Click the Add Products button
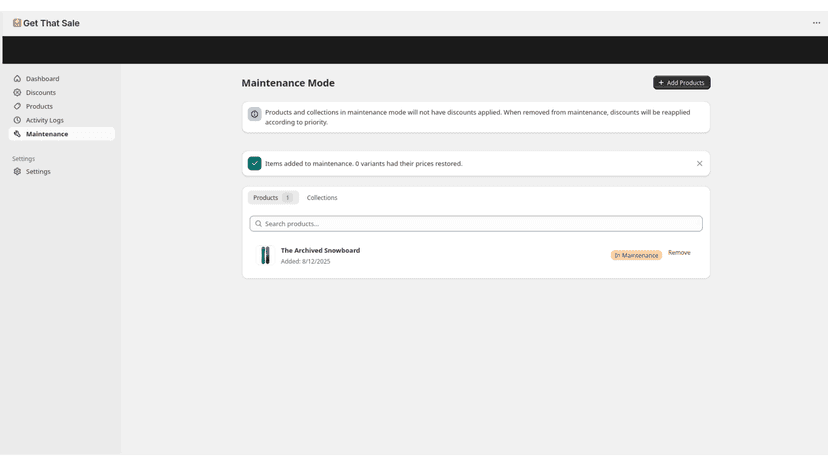The width and height of the screenshot is (828, 466). (x=681, y=82)
